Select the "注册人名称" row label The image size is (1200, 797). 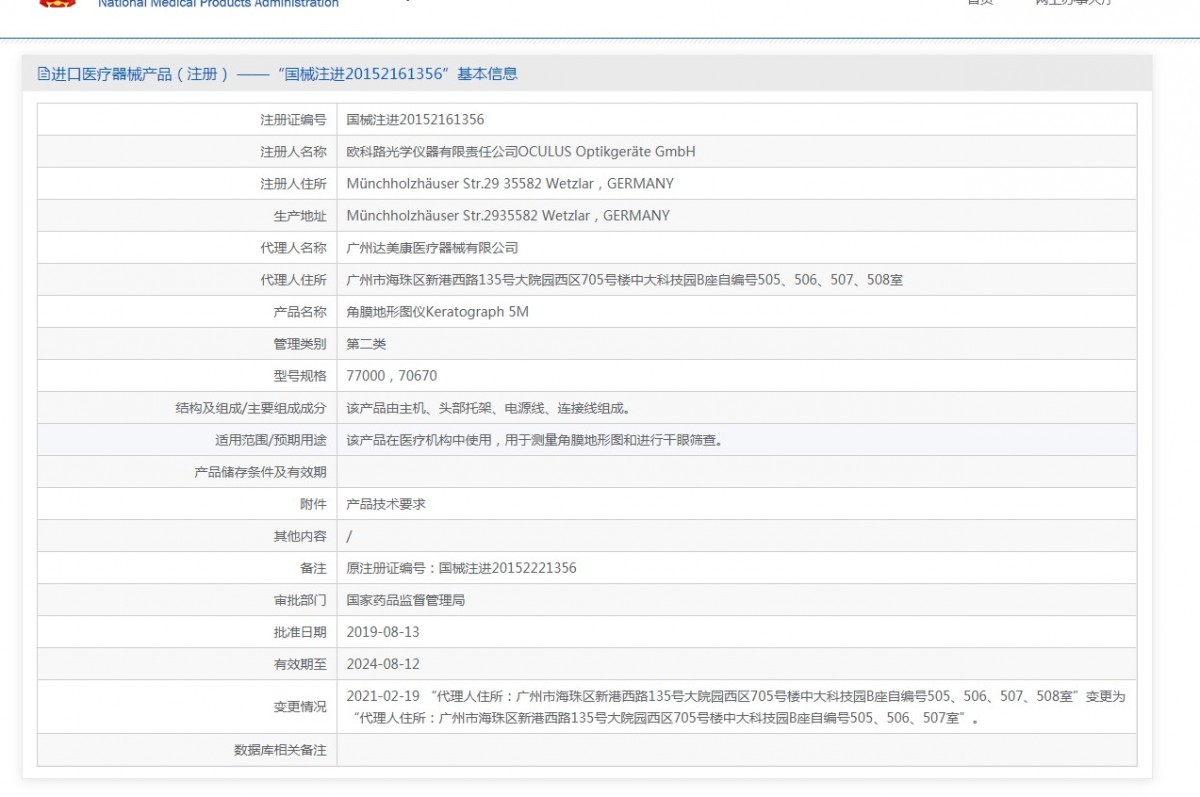click(x=293, y=152)
